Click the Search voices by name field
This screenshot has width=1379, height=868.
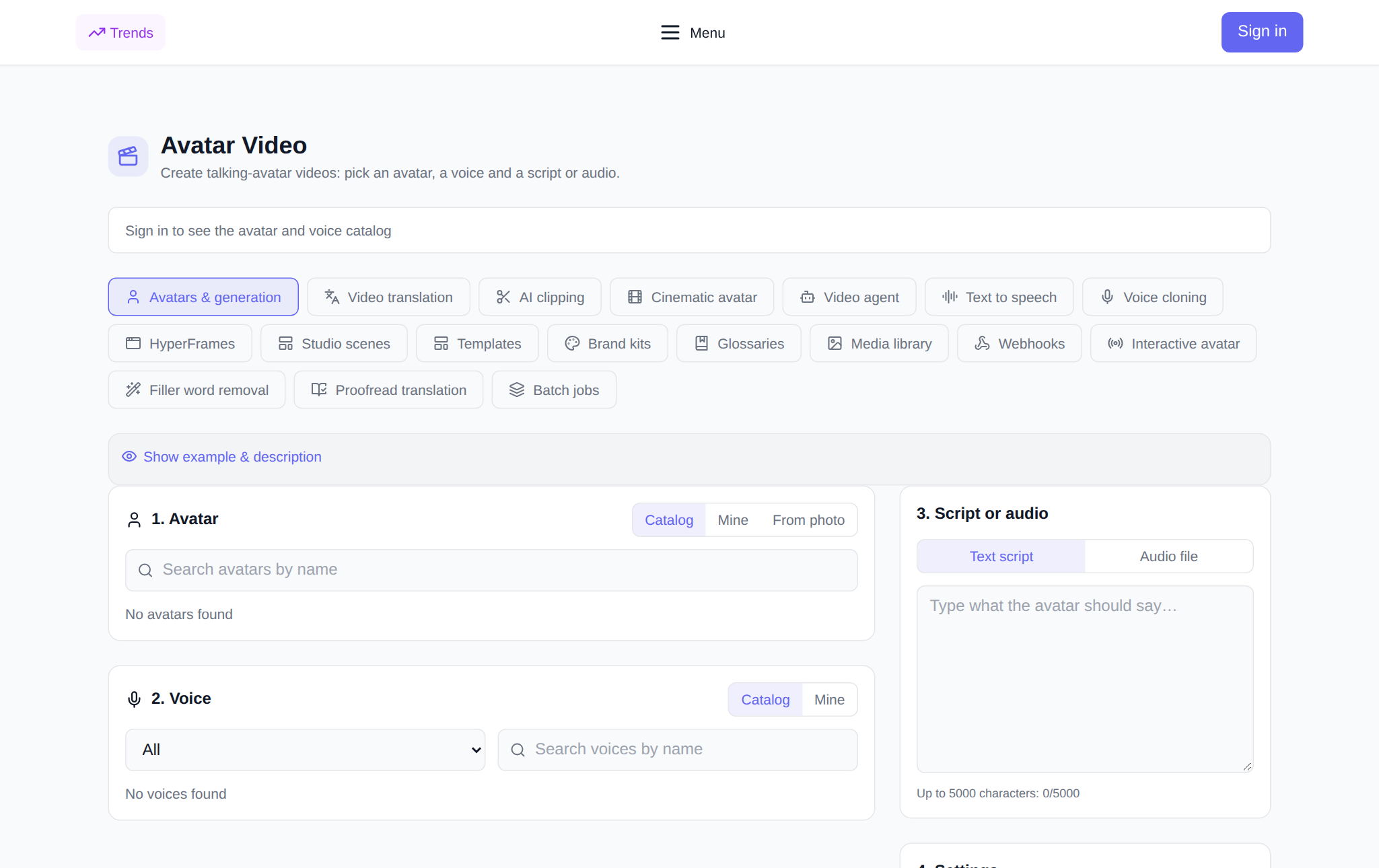pos(677,750)
